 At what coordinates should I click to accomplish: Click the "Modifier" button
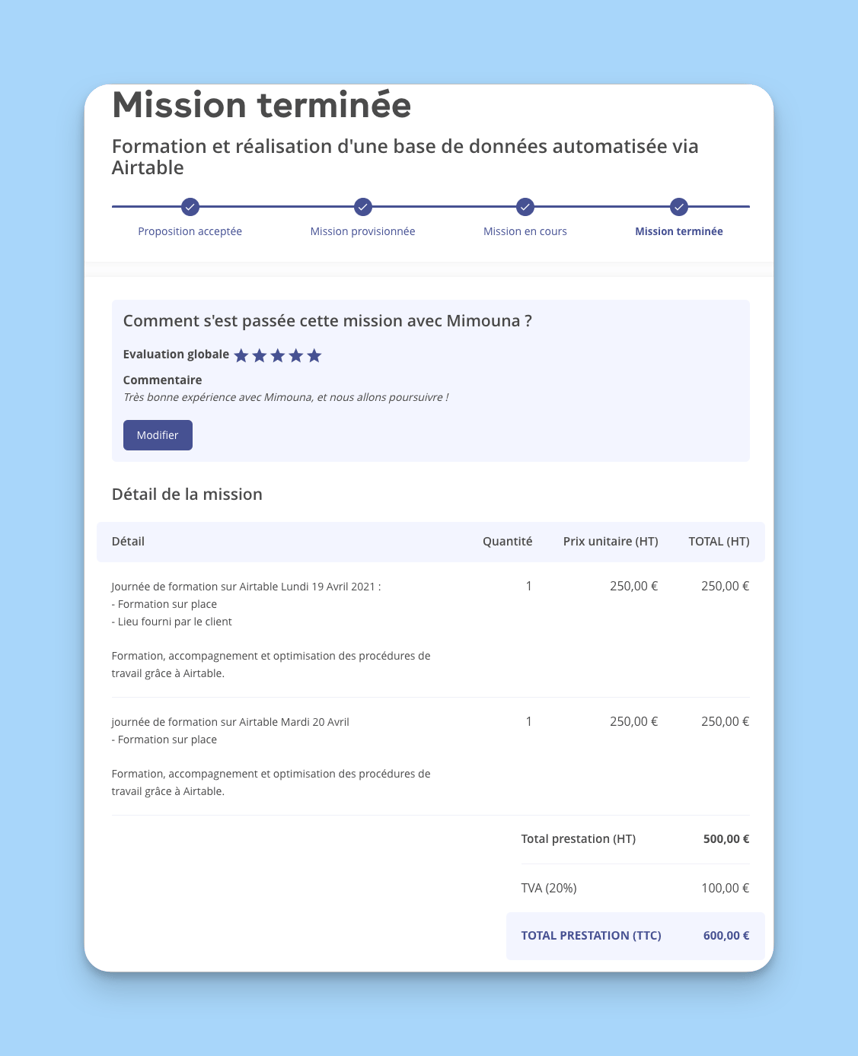point(157,435)
